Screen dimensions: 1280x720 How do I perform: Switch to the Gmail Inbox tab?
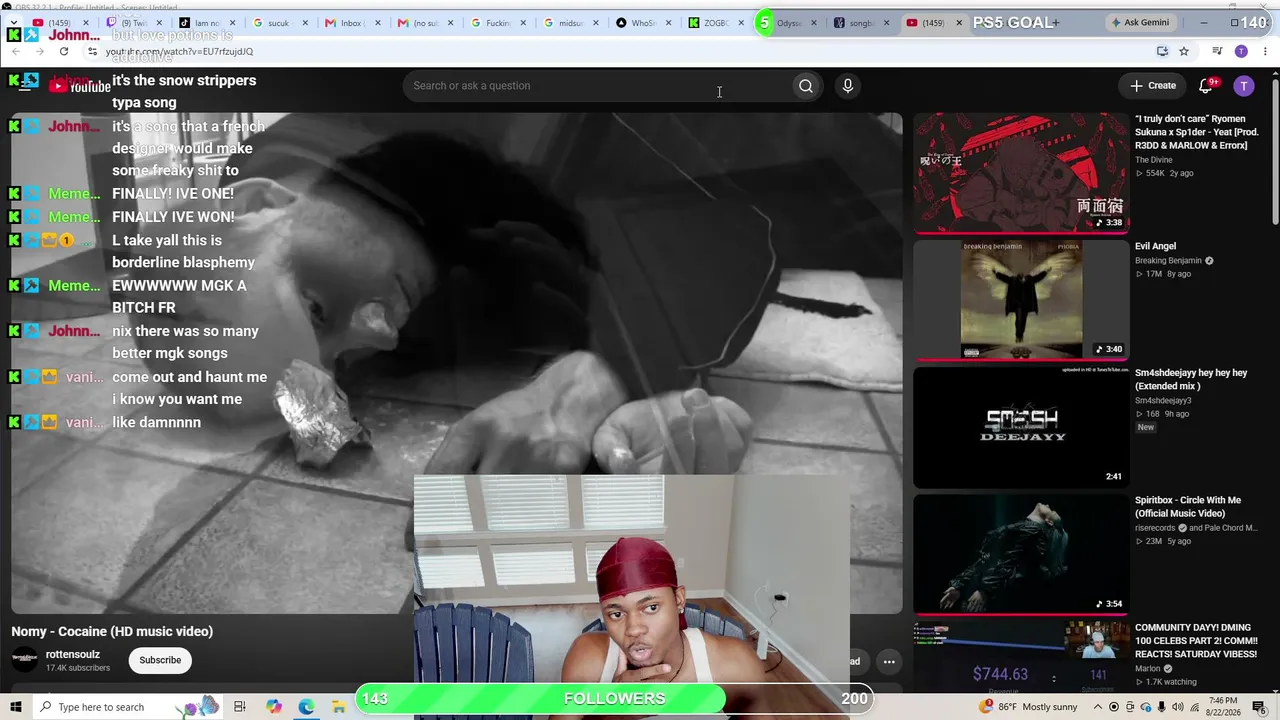352,22
